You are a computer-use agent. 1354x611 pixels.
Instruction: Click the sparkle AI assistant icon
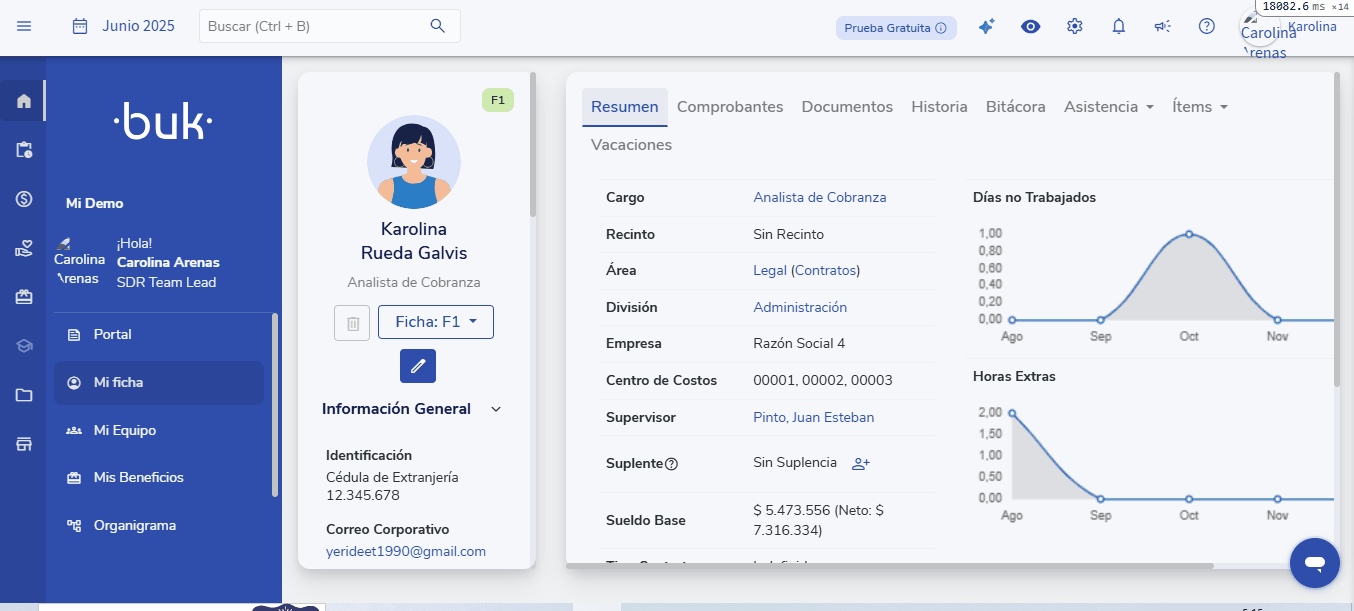[x=986, y=27]
